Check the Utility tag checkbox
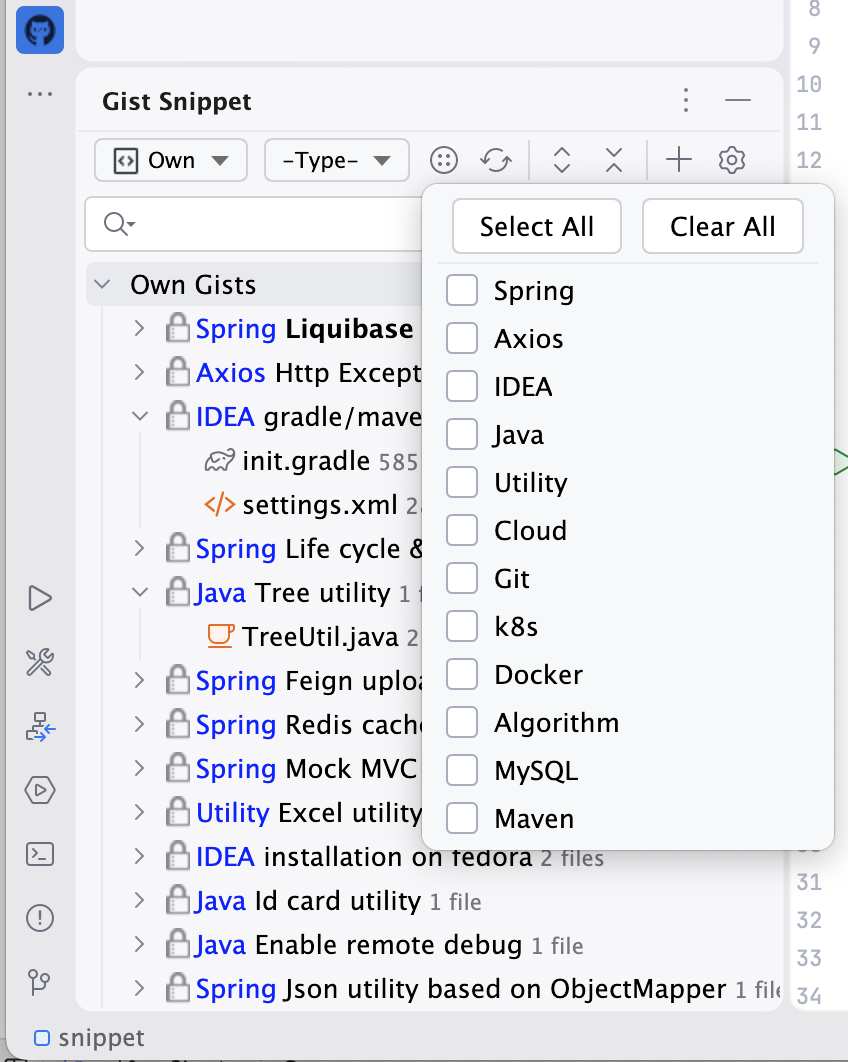 tap(462, 482)
